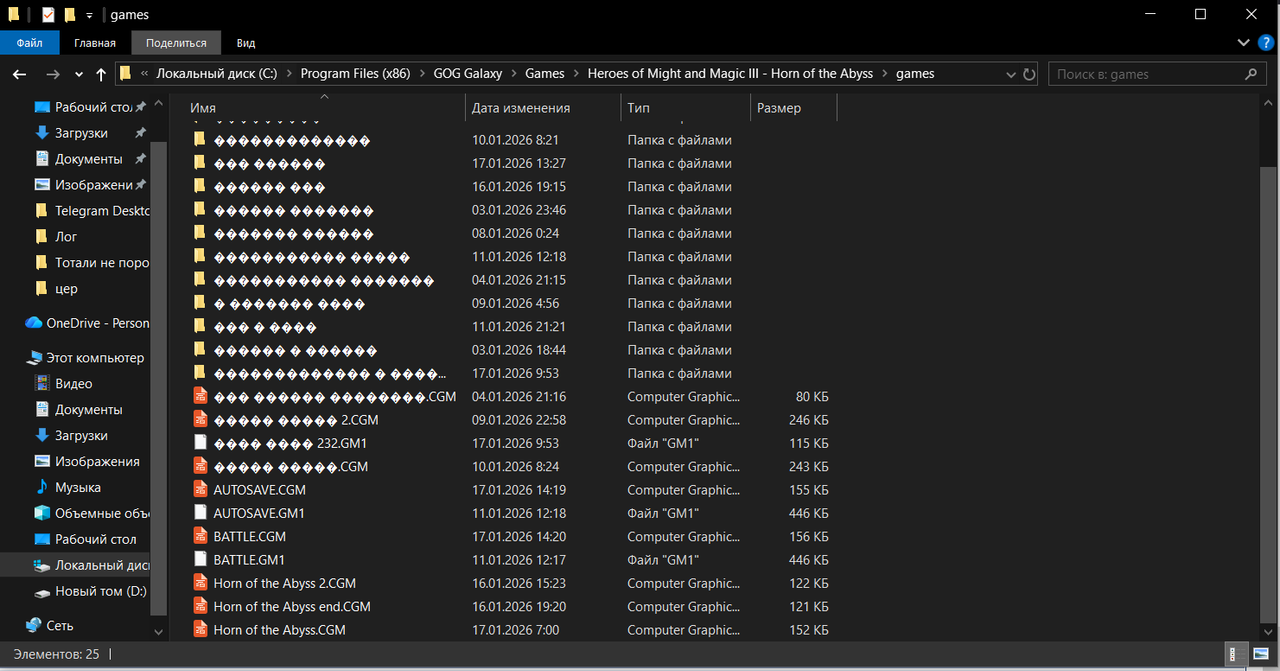
Task: Select the pinned Загрузки in Quick access
Action: (81, 133)
